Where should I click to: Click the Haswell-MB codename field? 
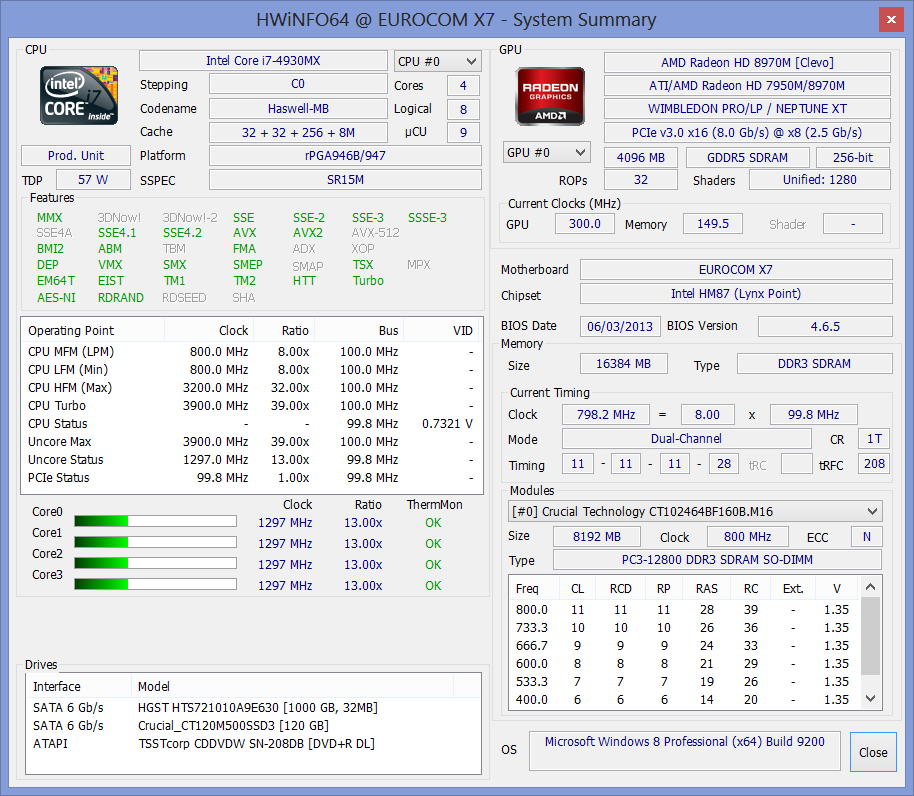click(x=298, y=108)
